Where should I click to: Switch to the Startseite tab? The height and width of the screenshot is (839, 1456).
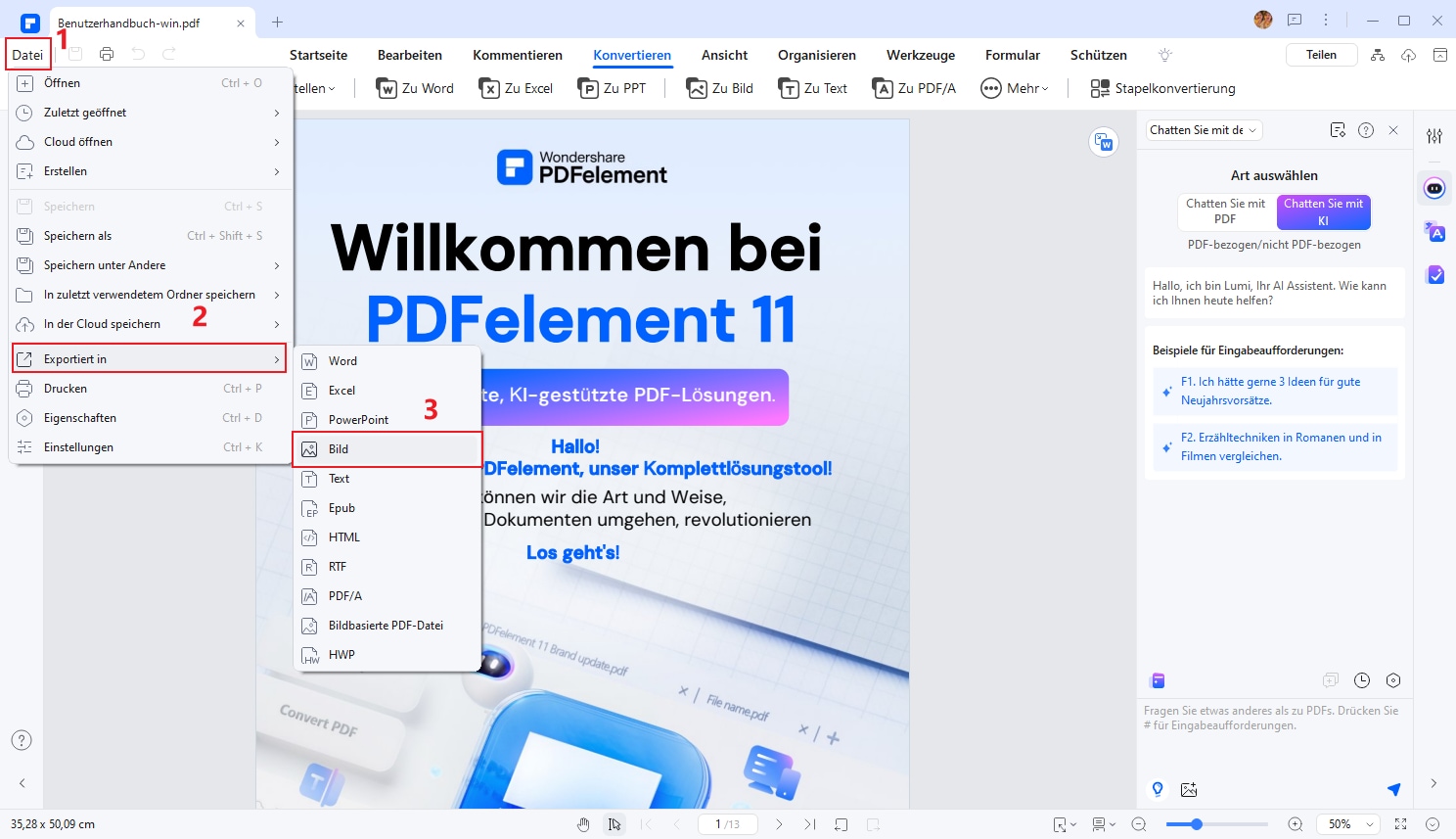click(318, 56)
